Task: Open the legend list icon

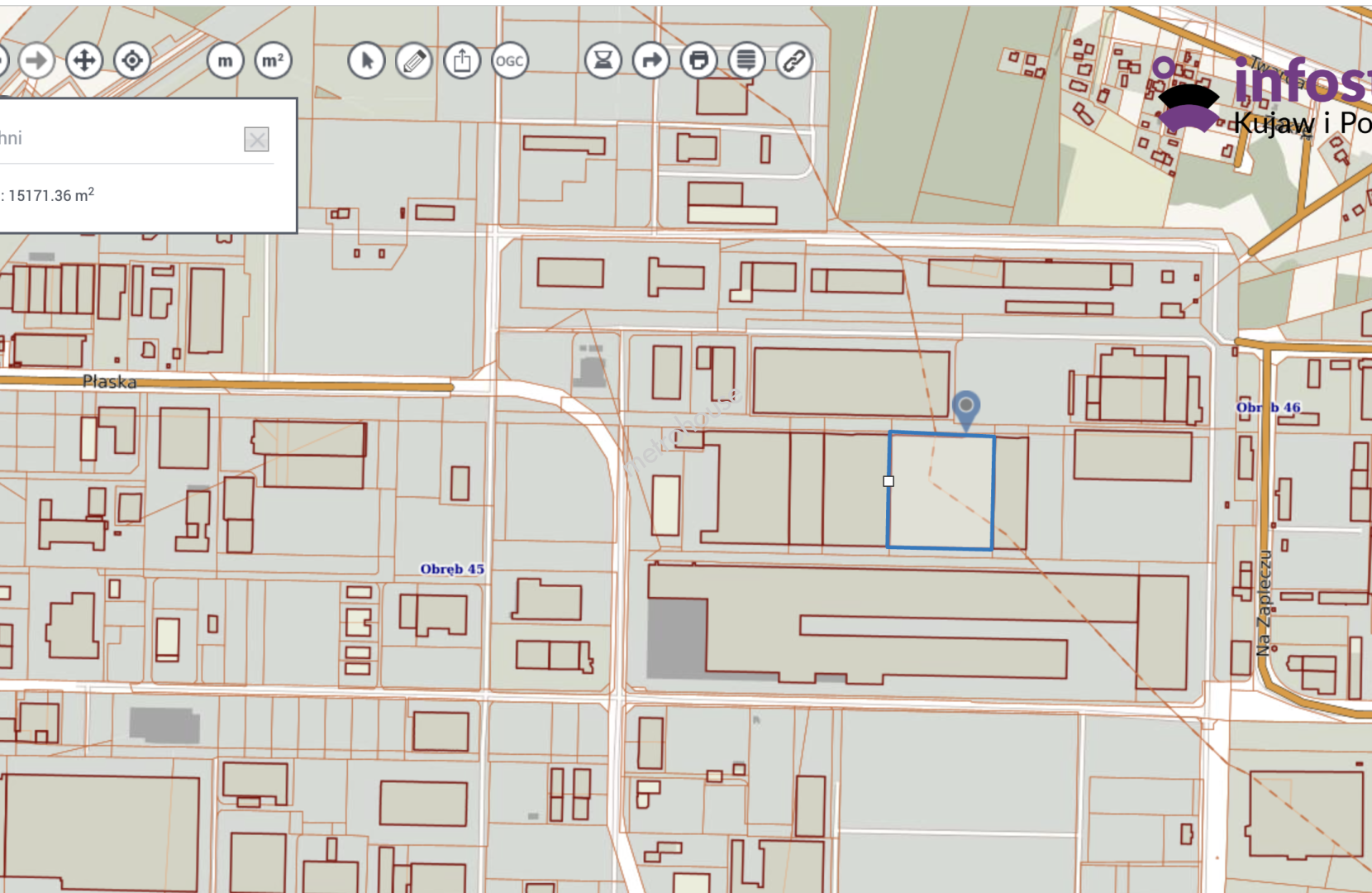Action: pos(746,60)
